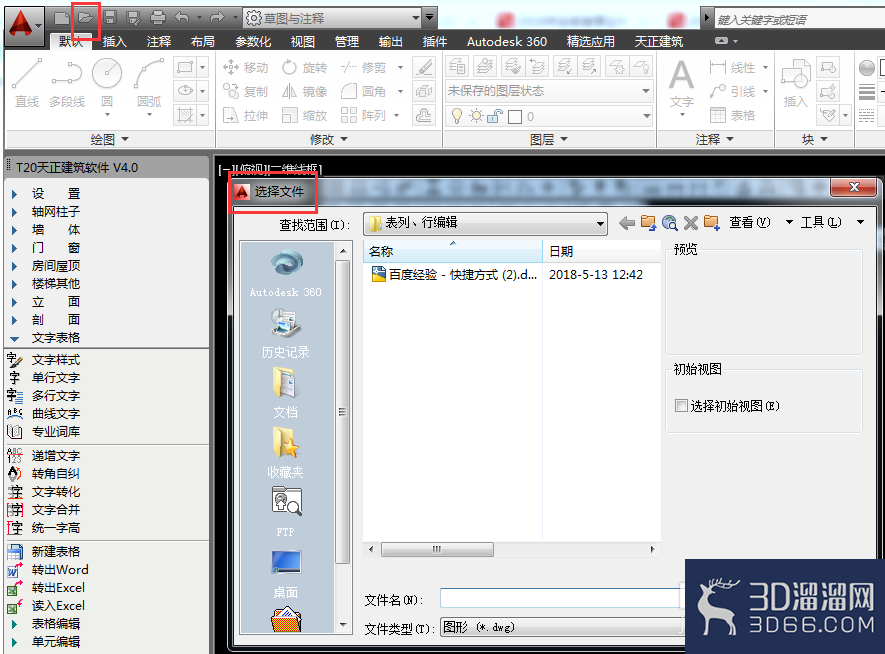Click the Redo arrow icon
The width and height of the screenshot is (885, 654).
pos(217,18)
